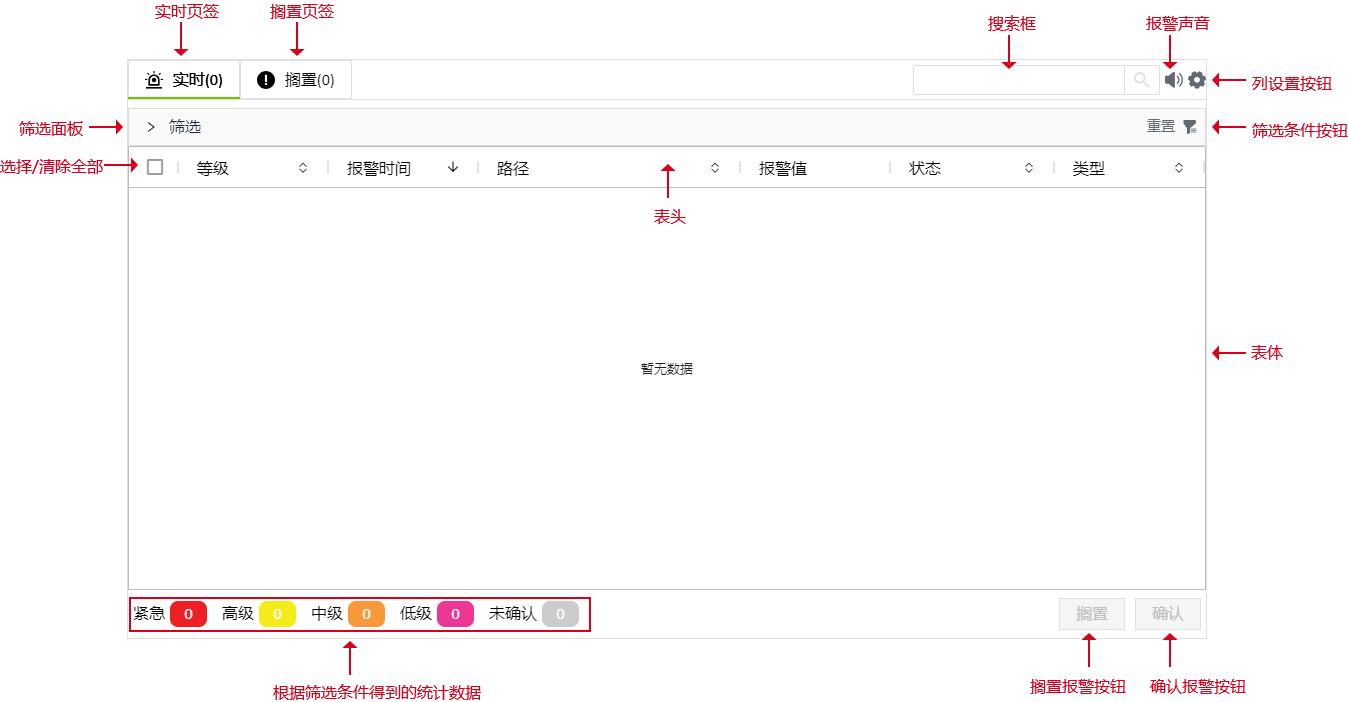Viewport: 1348px width, 702px height.
Task: Click the 重置 reset link
Action: [1161, 126]
